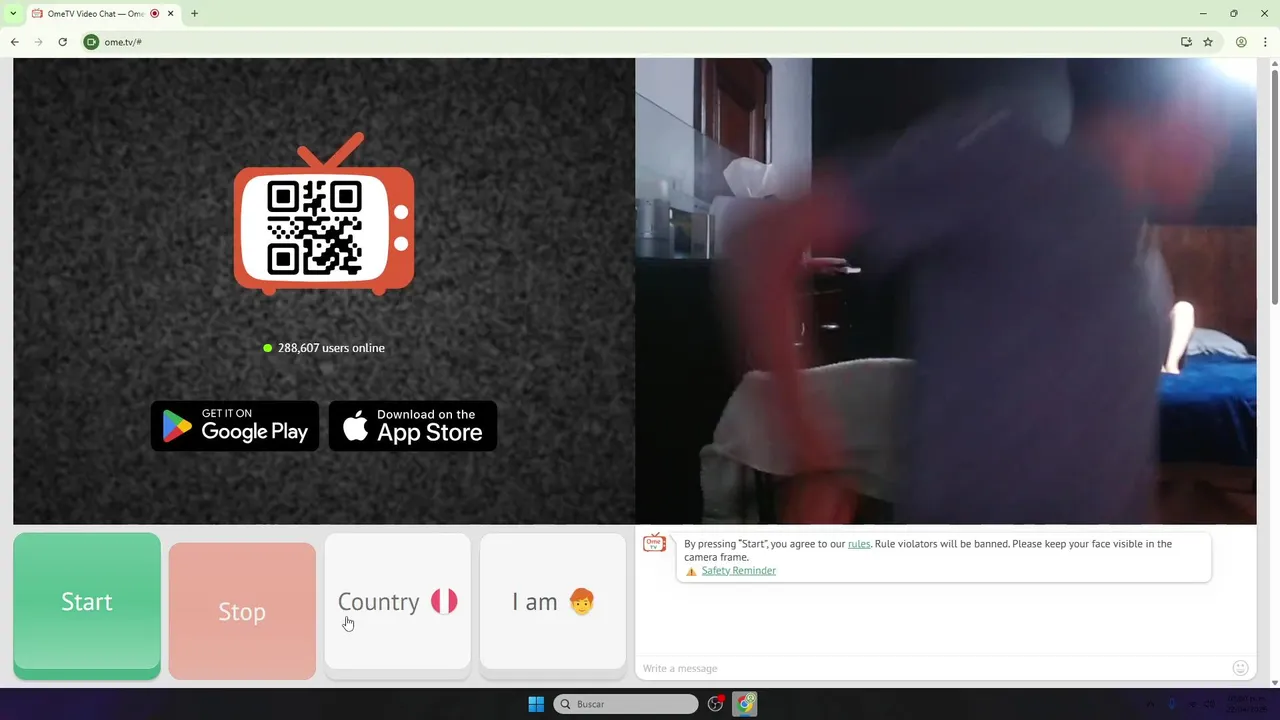Open the Chrome profile icon
The image size is (1280, 720).
click(x=1241, y=42)
